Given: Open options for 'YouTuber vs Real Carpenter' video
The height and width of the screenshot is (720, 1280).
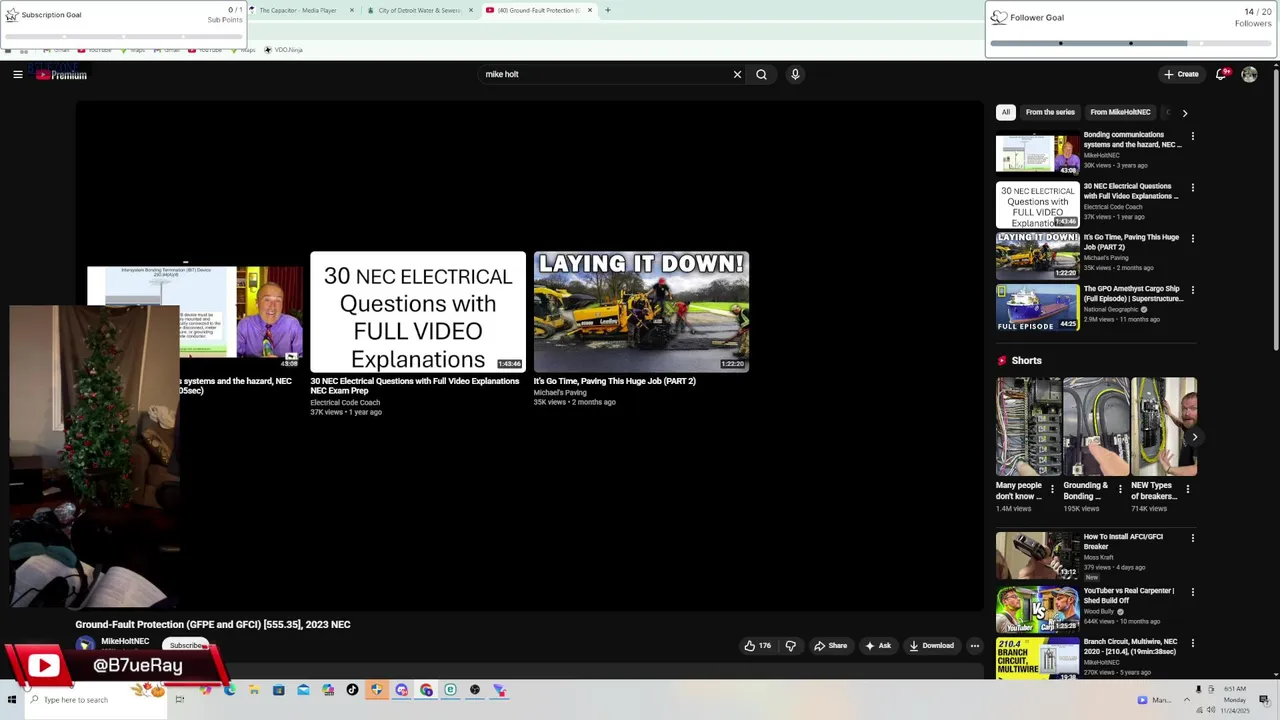Looking at the screenshot, I should coord(1192,592).
